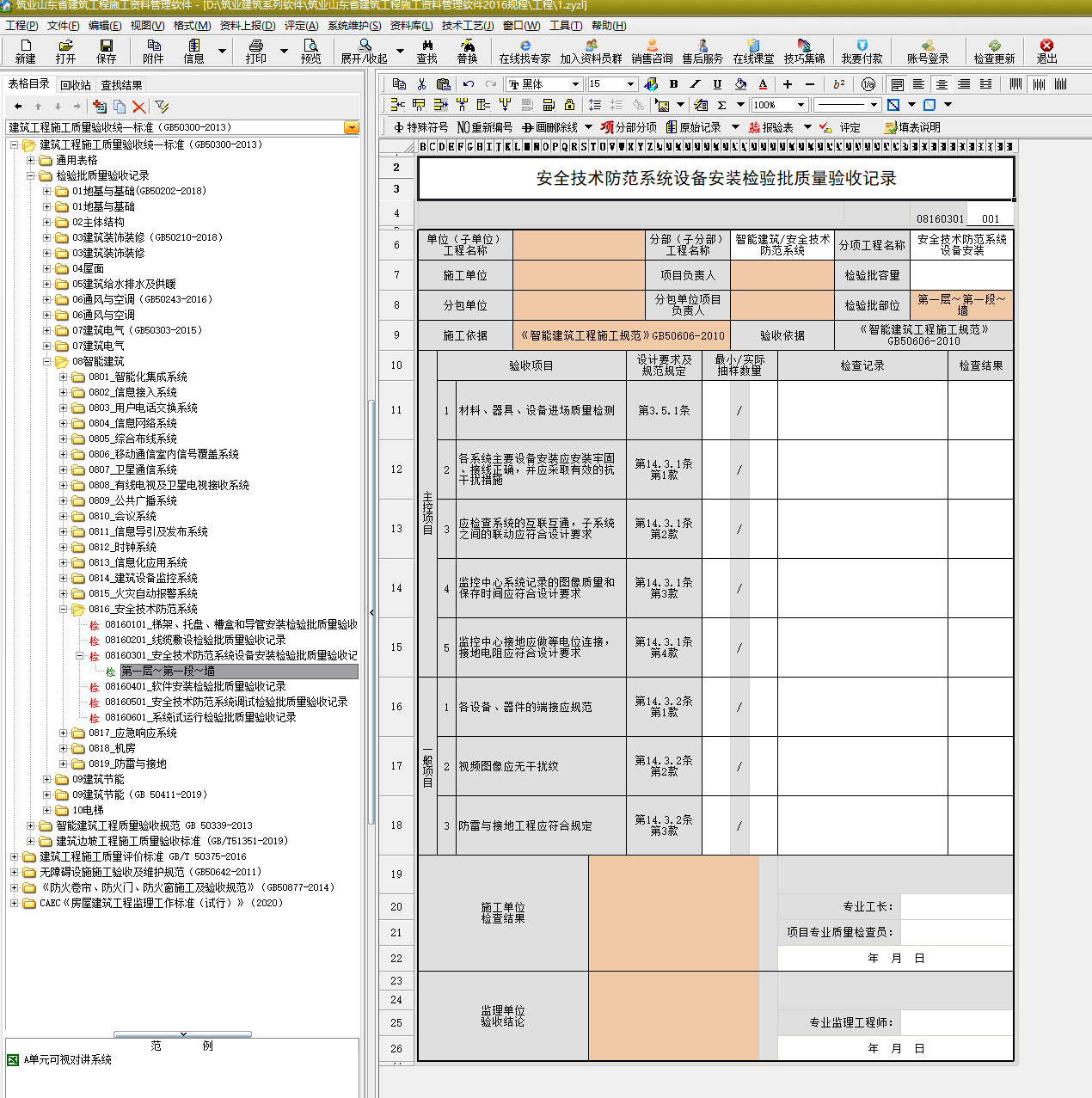Toggle center alignment button
Screen dimensions: 1092x1098
942,83
